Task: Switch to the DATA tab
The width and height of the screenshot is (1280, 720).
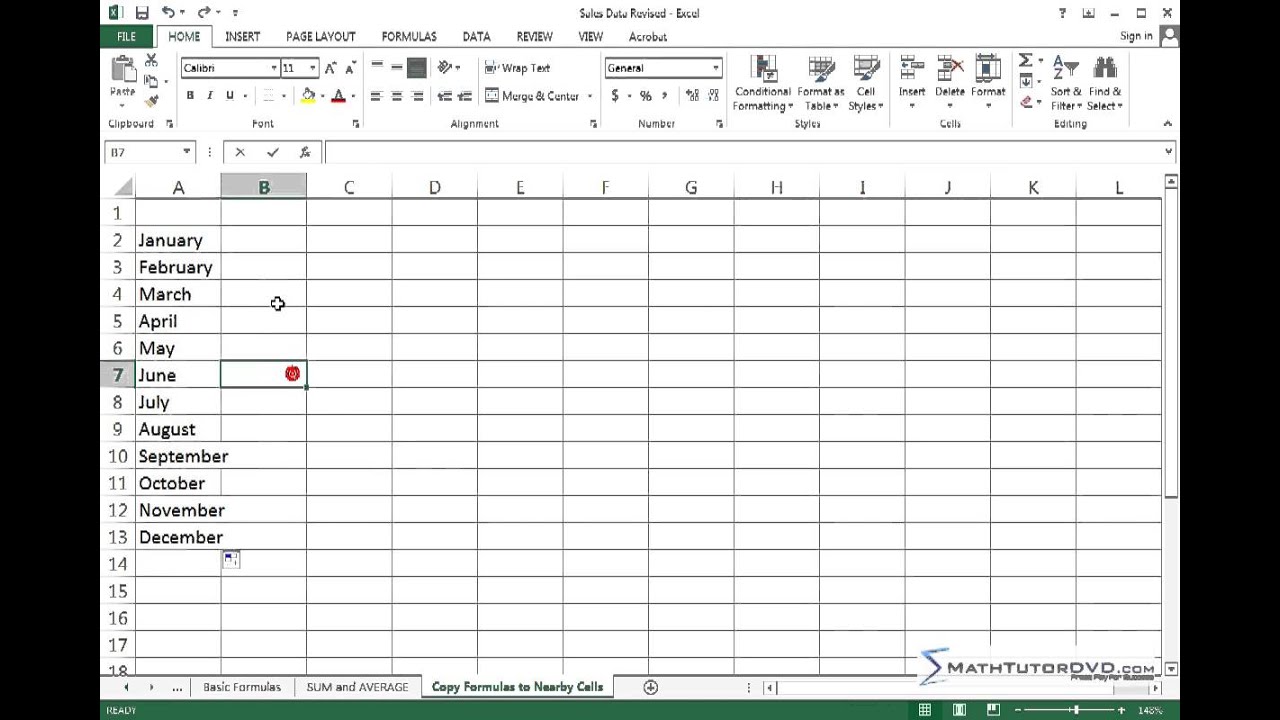Action: 476,37
